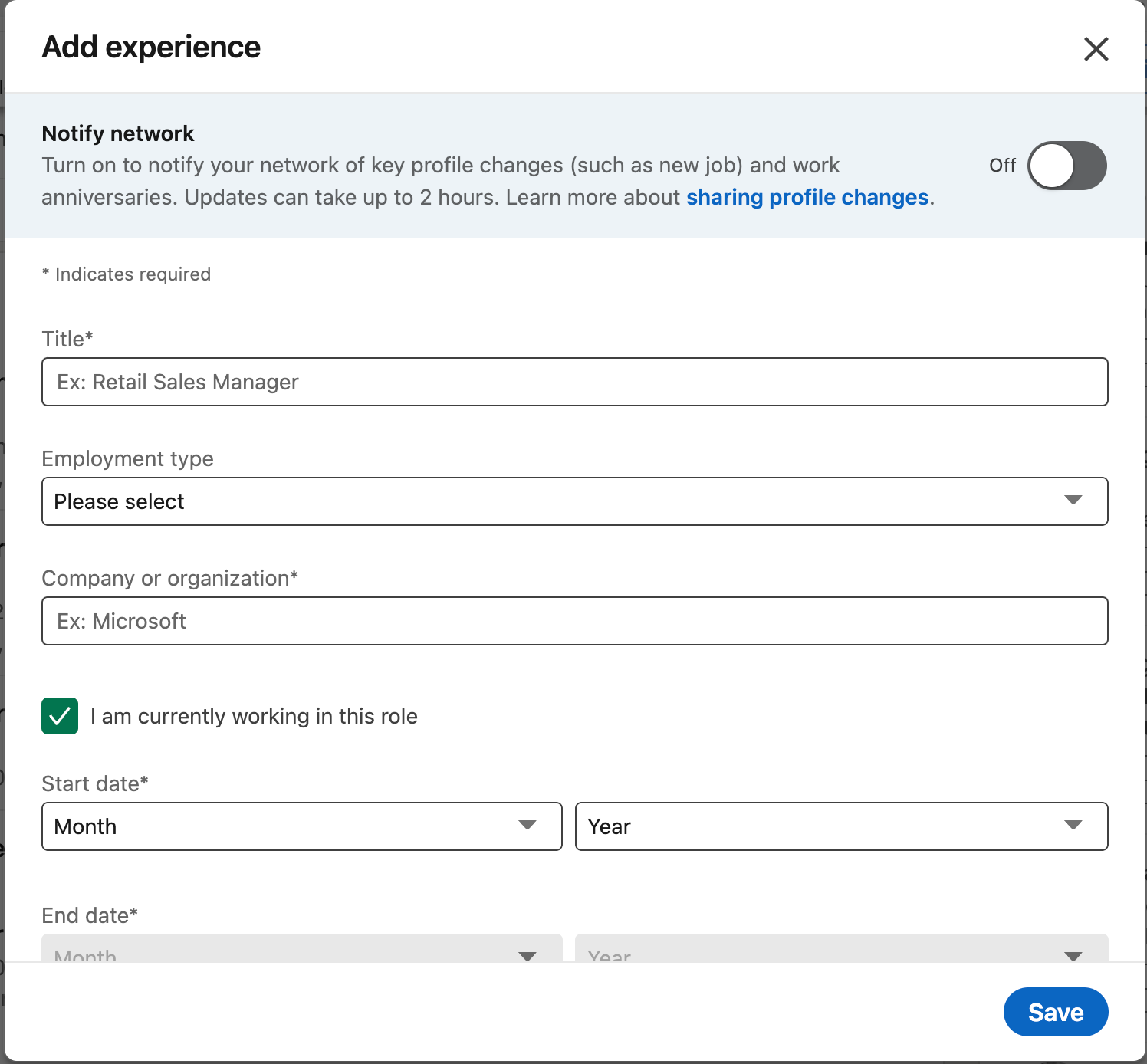The image size is (1147, 1064).
Task: Uncheck I am currently working in this role
Action: click(60, 716)
